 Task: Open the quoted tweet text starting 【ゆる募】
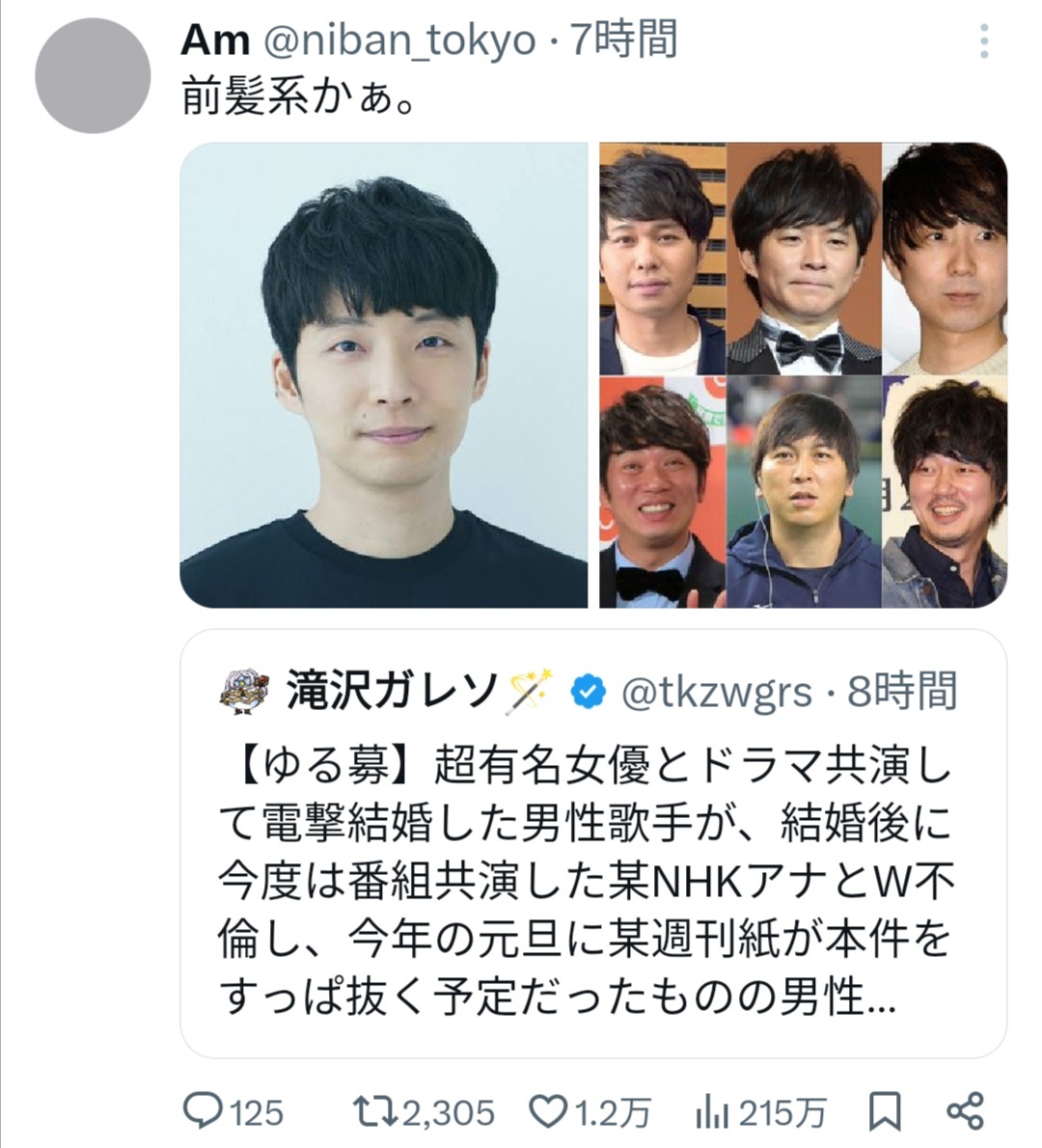click(x=585, y=881)
